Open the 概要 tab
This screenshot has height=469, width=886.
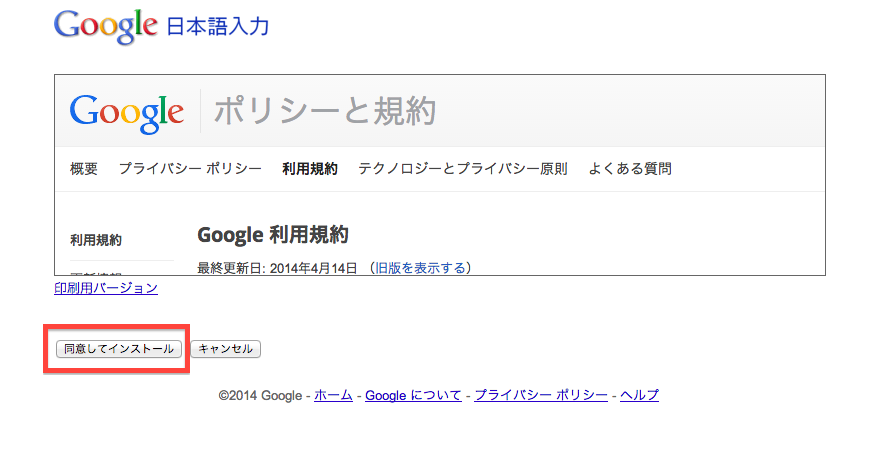84,169
